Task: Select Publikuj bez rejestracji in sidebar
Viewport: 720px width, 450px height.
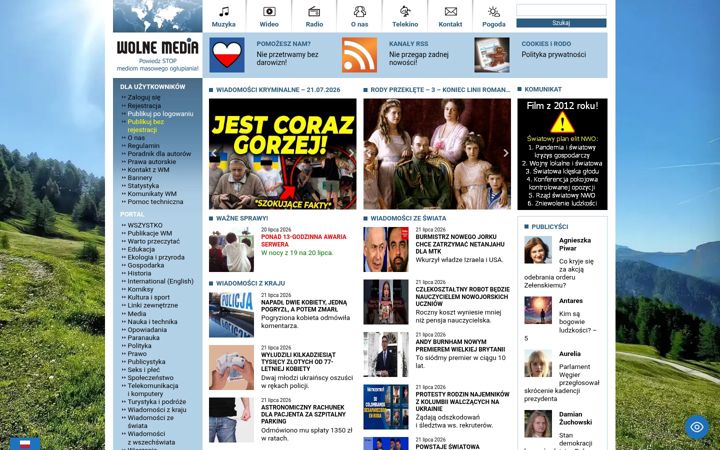Action: 146,126
